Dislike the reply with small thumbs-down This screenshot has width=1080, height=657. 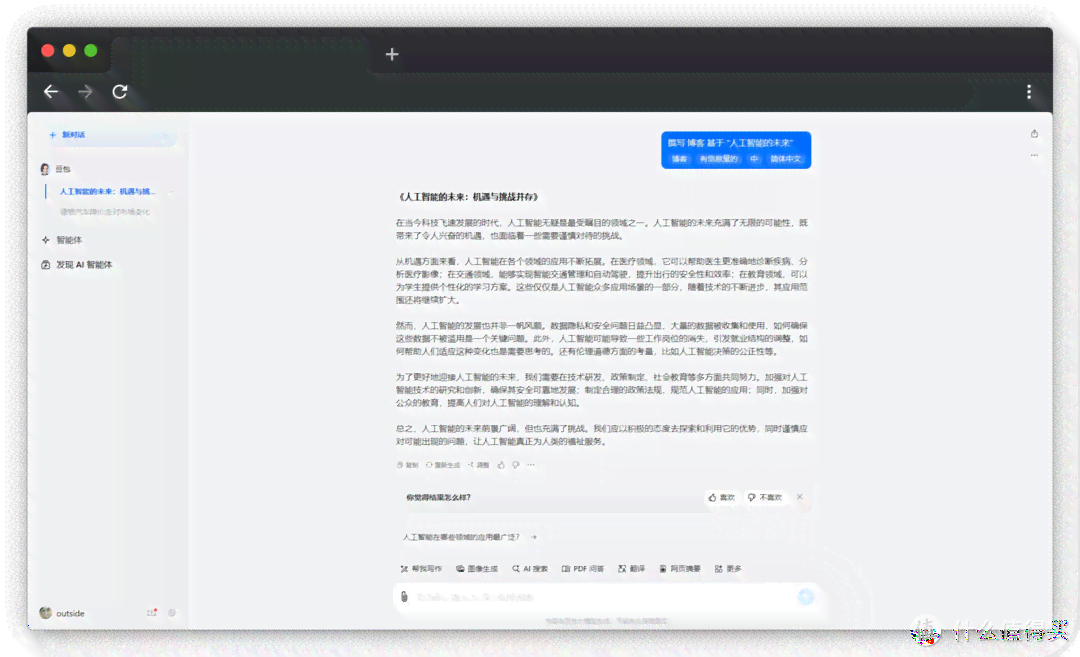[x=516, y=465]
